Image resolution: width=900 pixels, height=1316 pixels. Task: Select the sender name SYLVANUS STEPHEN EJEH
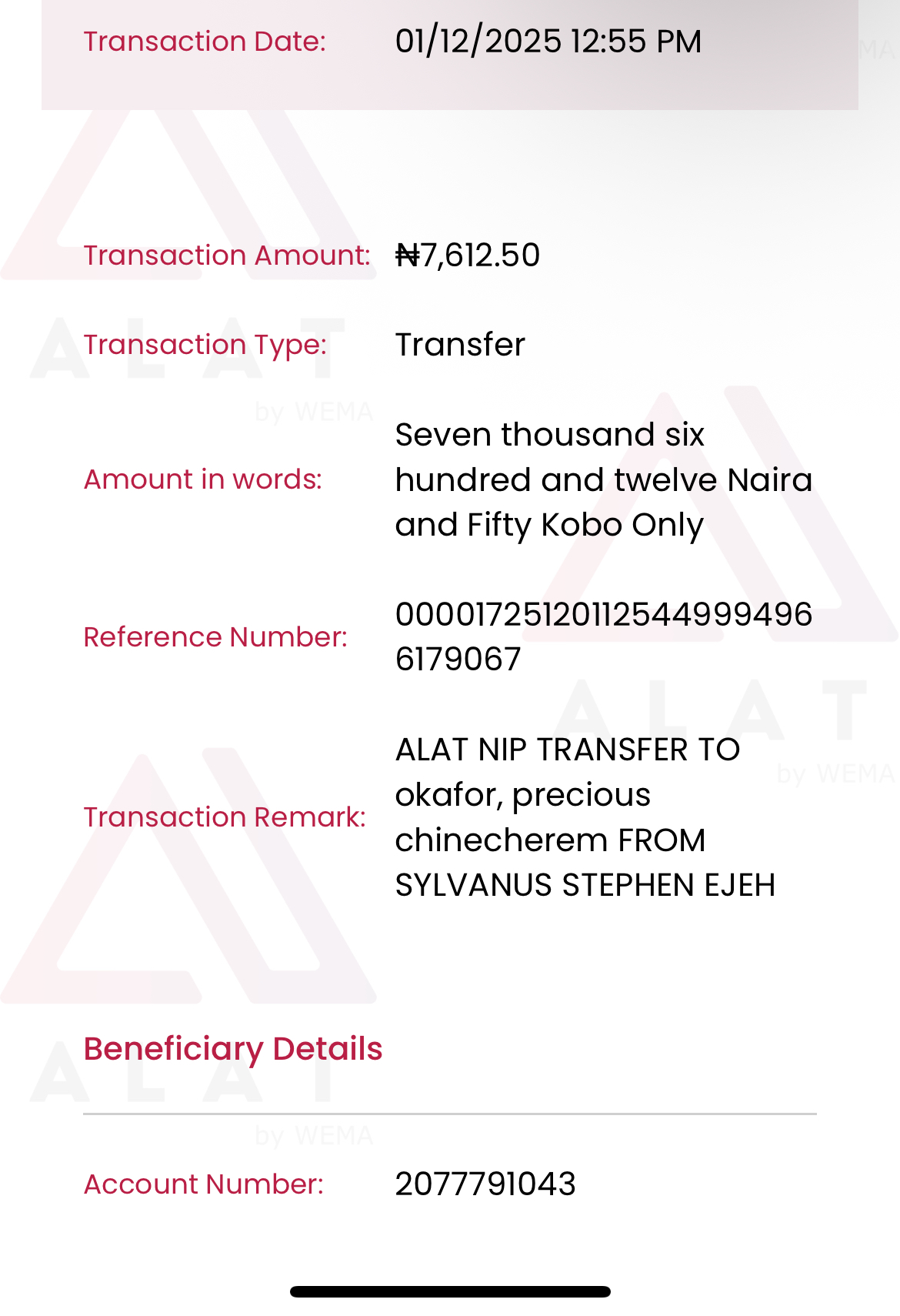585,885
